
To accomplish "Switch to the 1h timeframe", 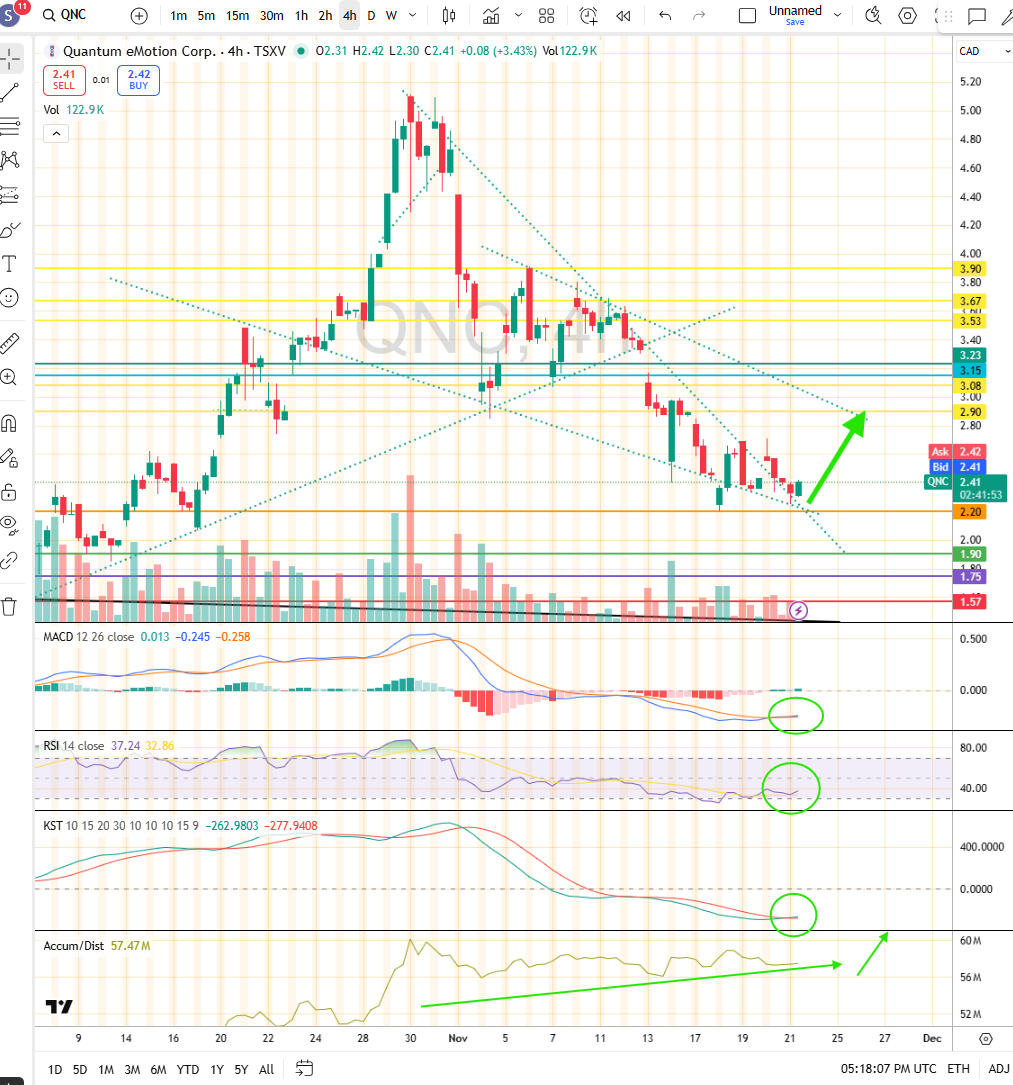I will point(301,16).
